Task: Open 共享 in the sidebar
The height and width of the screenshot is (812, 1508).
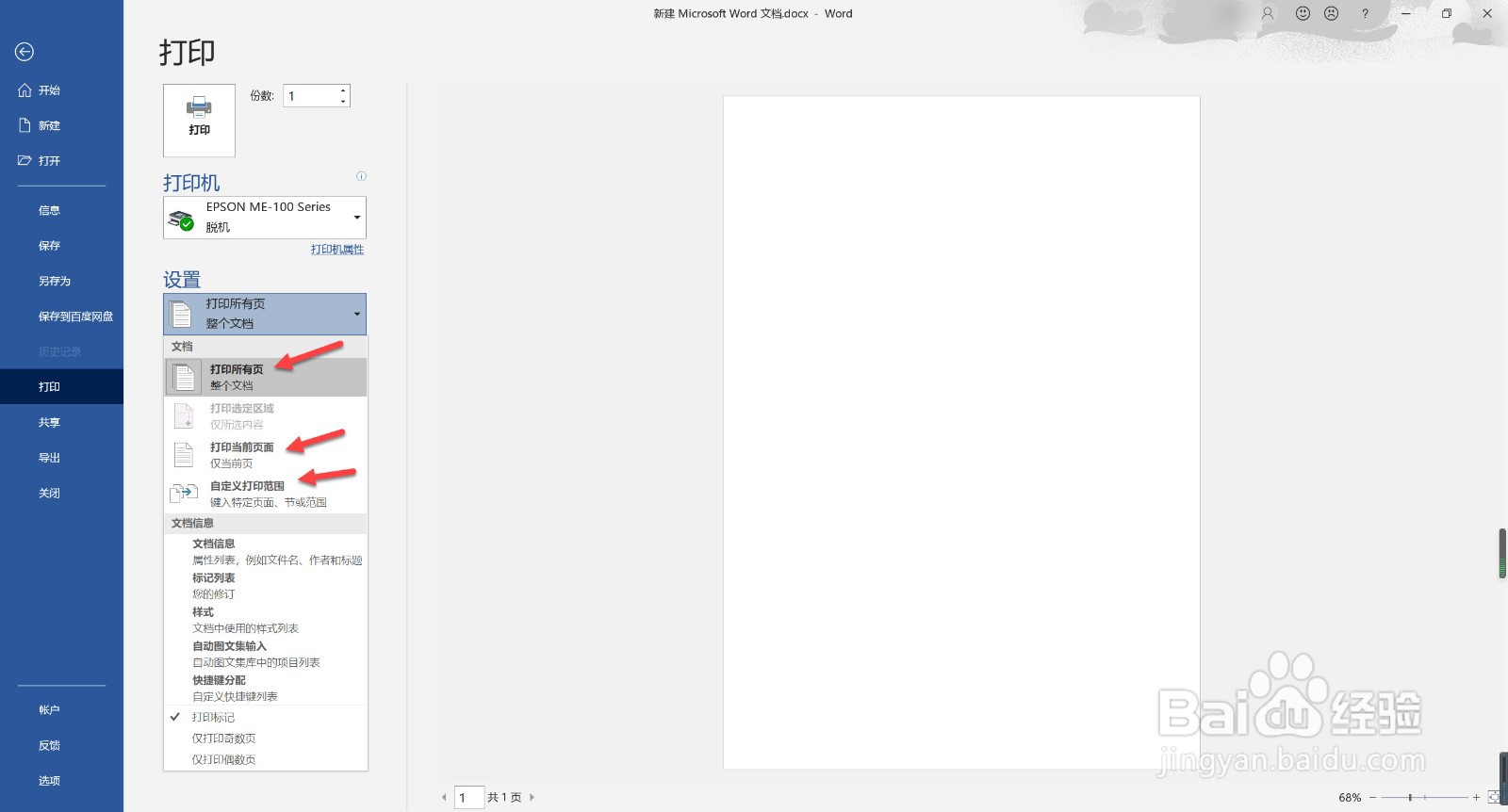Action: (x=61, y=422)
